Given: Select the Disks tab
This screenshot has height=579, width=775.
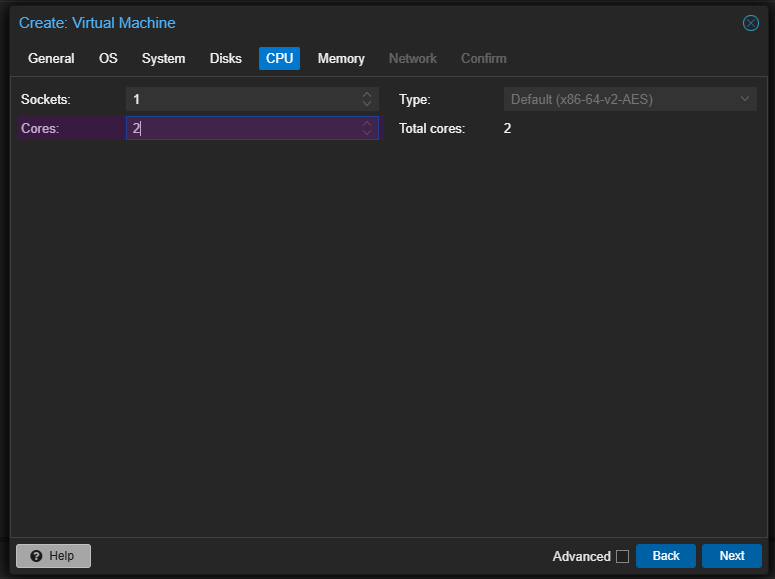Looking at the screenshot, I should point(226,58).
